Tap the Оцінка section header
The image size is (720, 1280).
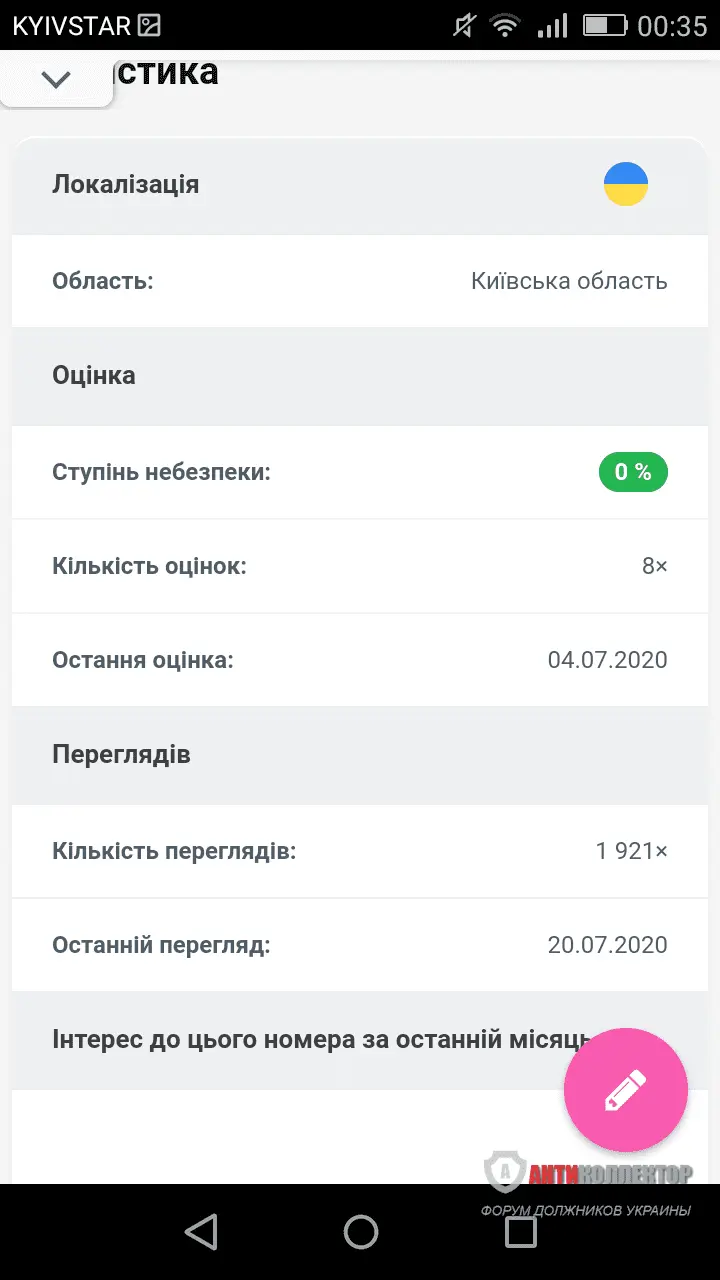(x=94, y=376)
